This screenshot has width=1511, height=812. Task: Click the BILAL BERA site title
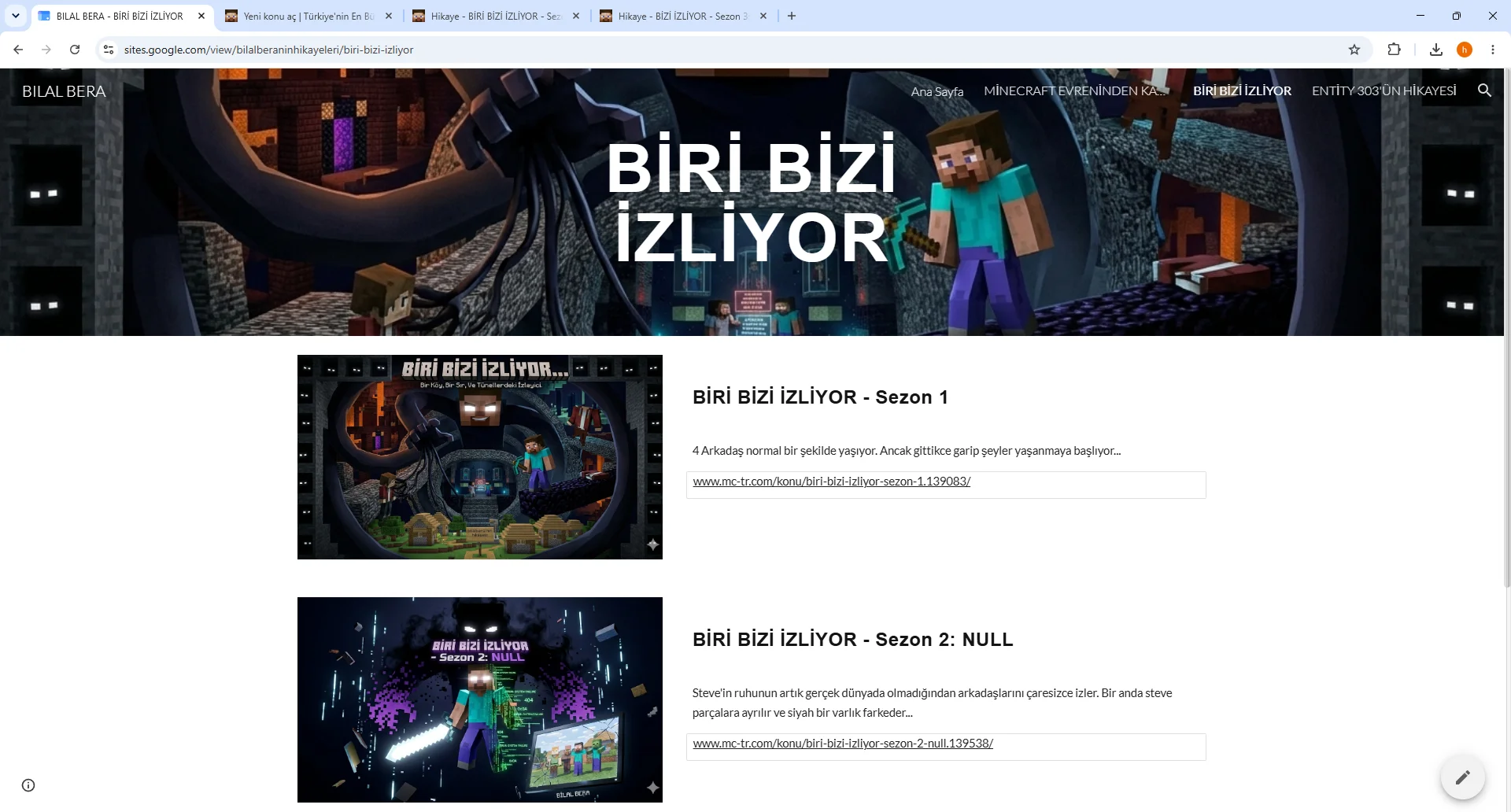point(64,91)
